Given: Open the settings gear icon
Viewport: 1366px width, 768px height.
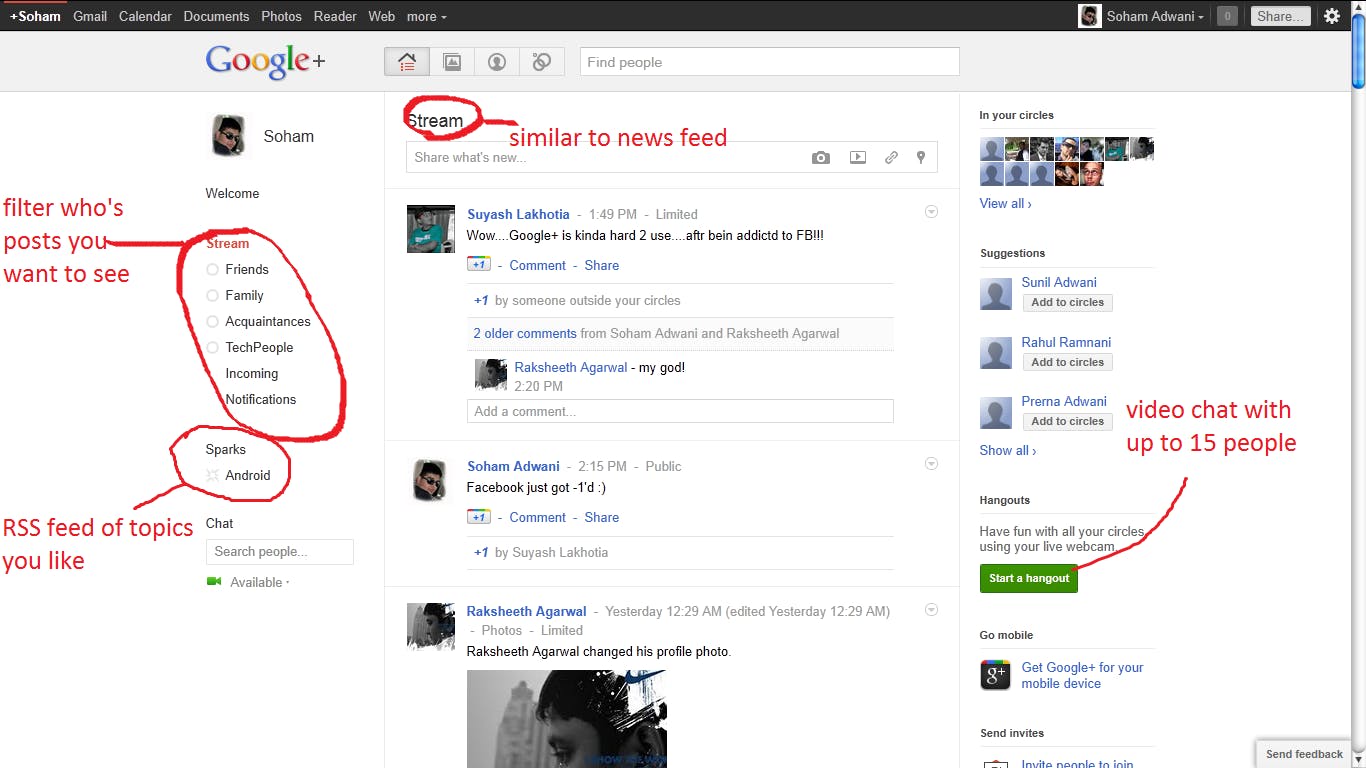Looking at the screenshot, I should (1332, 16).
